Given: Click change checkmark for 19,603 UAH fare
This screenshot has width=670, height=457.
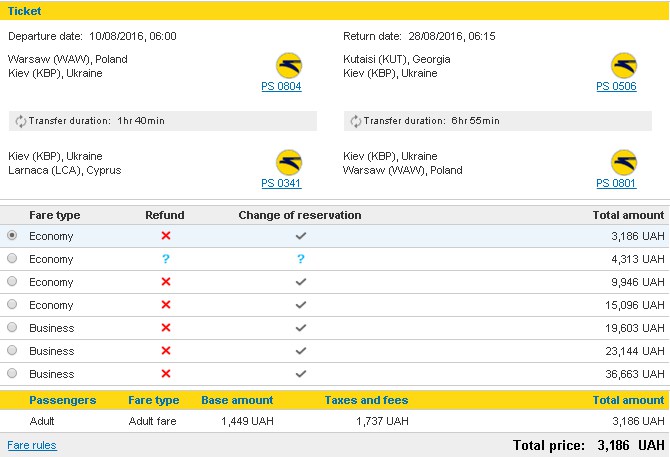Looking at the screenshot, I should pos(301,328).
